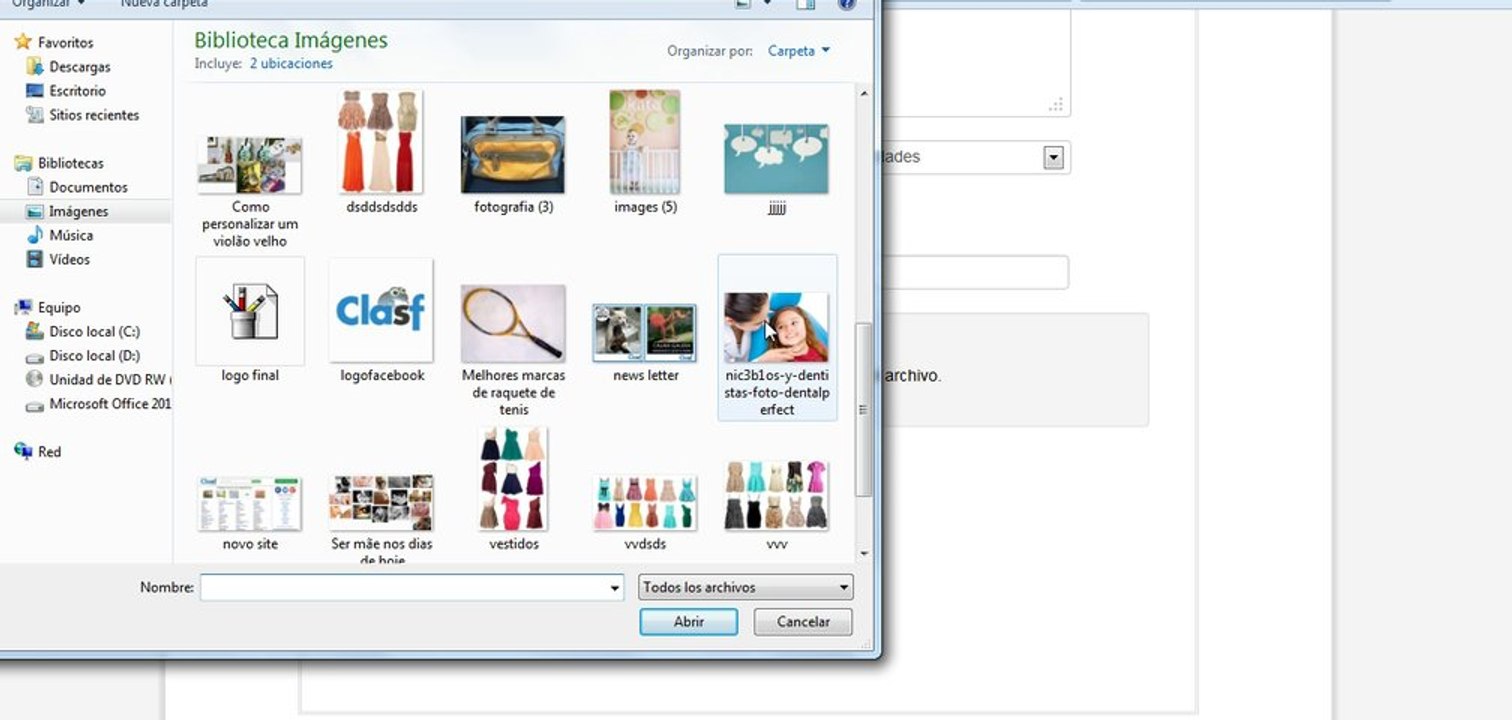Select the Bibliotecas node
1512x720 pixels.
point(70,163)
